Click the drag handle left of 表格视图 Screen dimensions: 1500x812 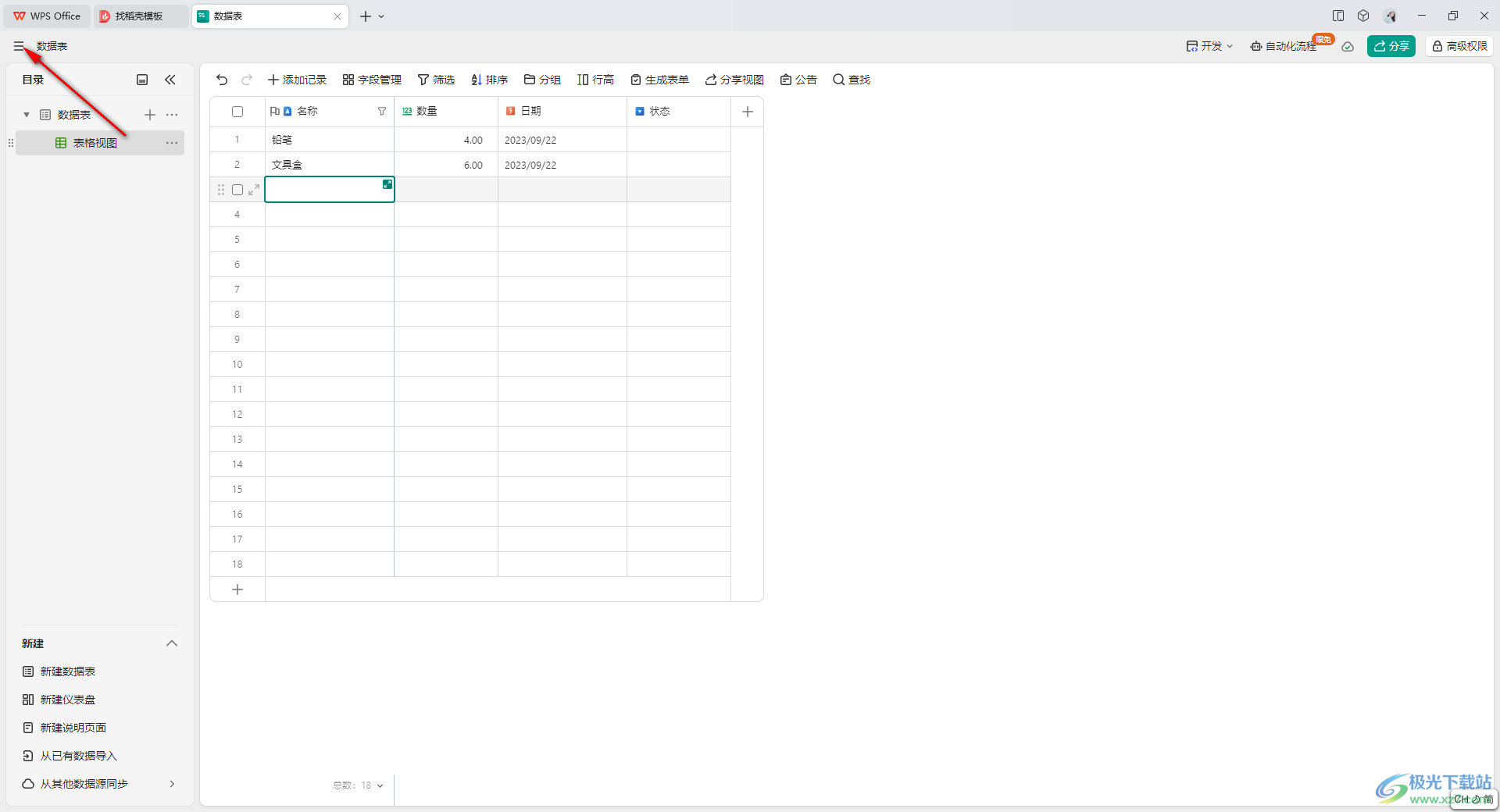point(11,143)
